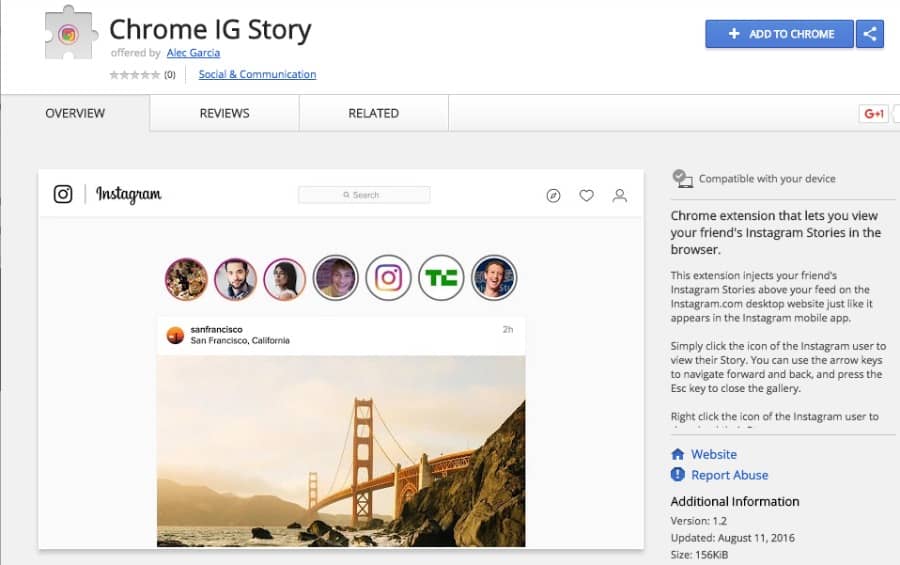
Task: Open the Instagram logo story circle
Action: coord(389,278)
